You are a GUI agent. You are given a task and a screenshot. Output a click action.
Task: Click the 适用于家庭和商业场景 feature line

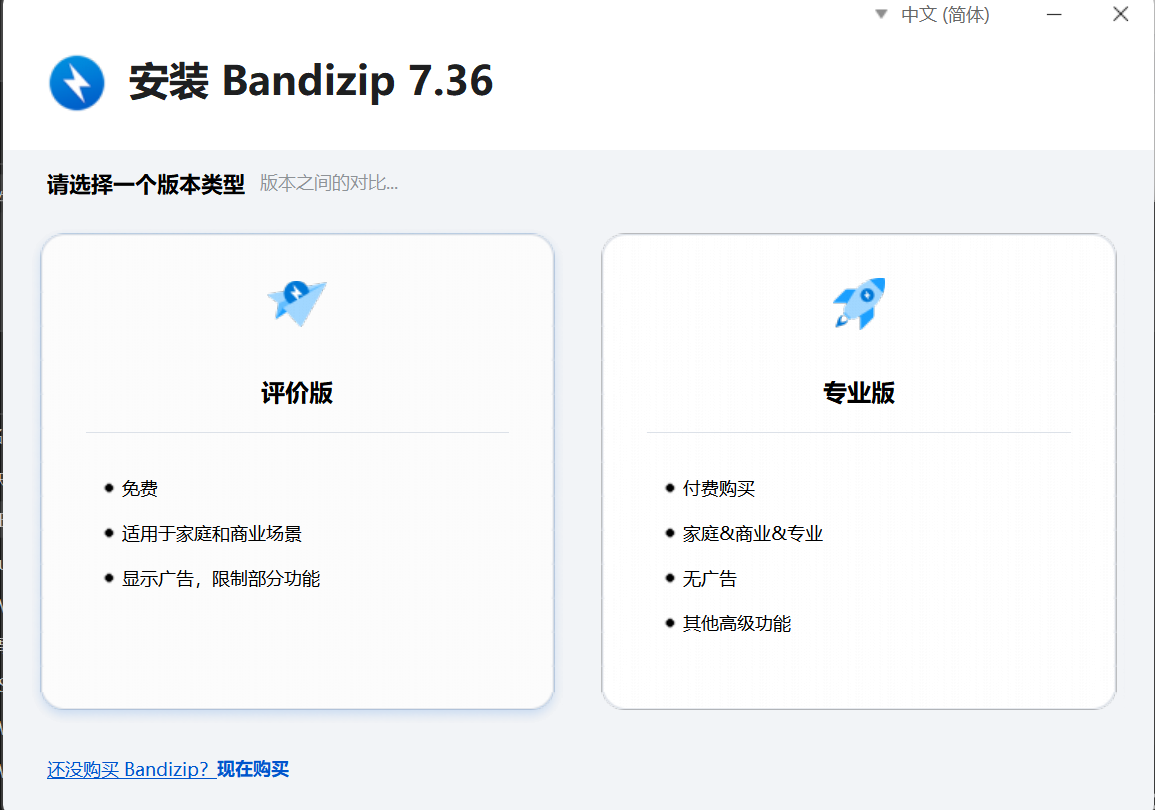click(211, 534)
